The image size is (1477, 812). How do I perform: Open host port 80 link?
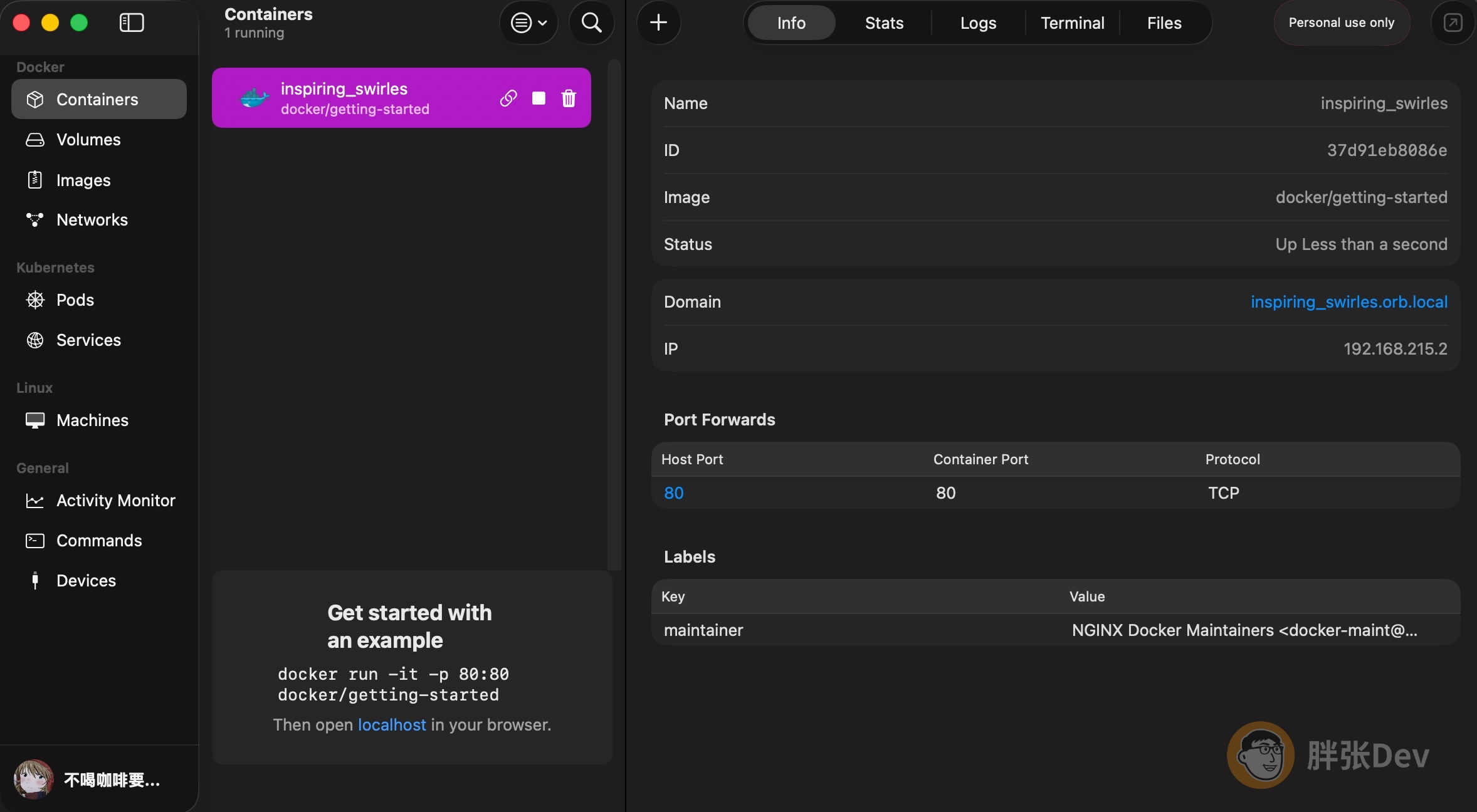point(674,493)
